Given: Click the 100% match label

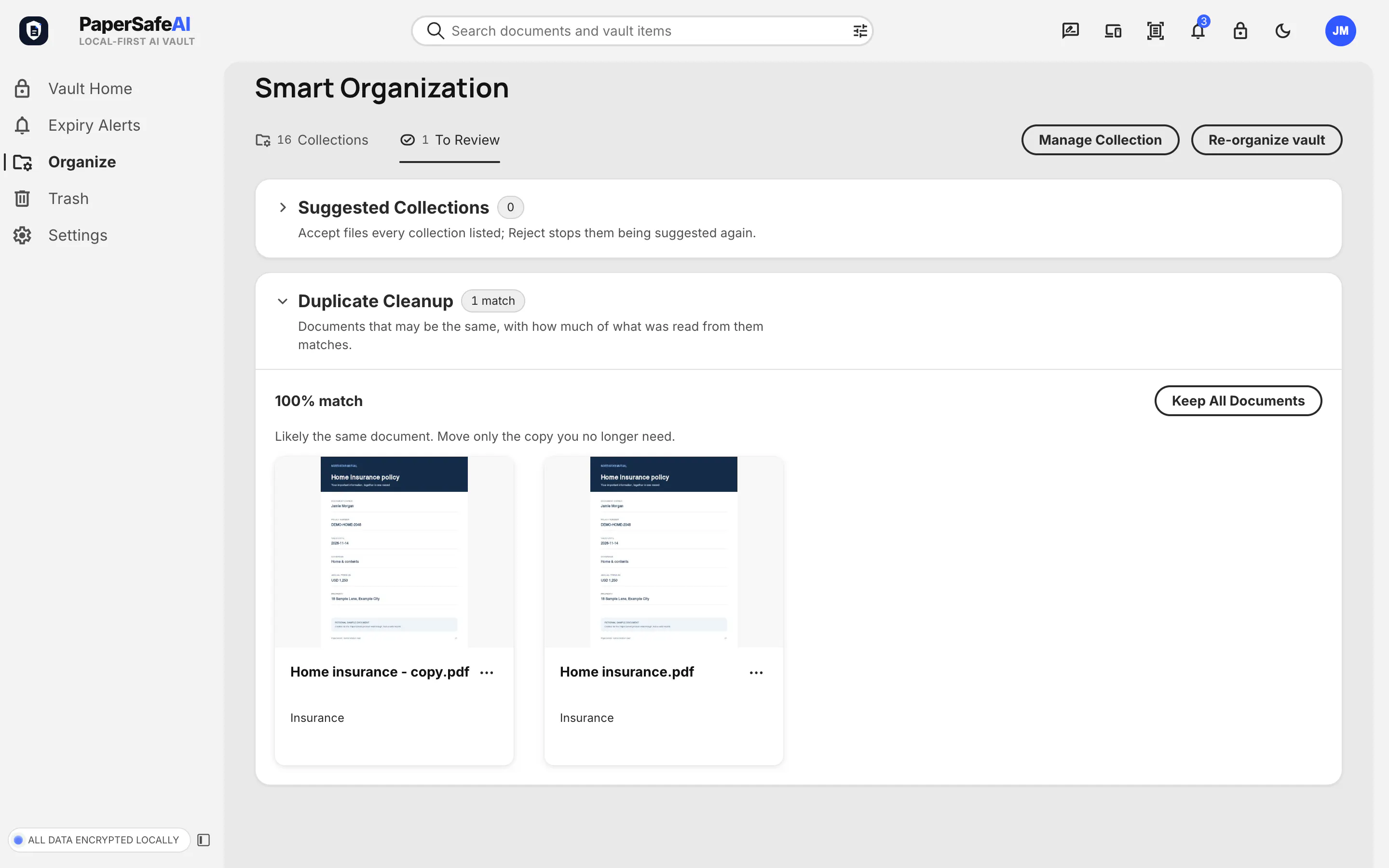Looking at the screenshot, I should [318, 401].
